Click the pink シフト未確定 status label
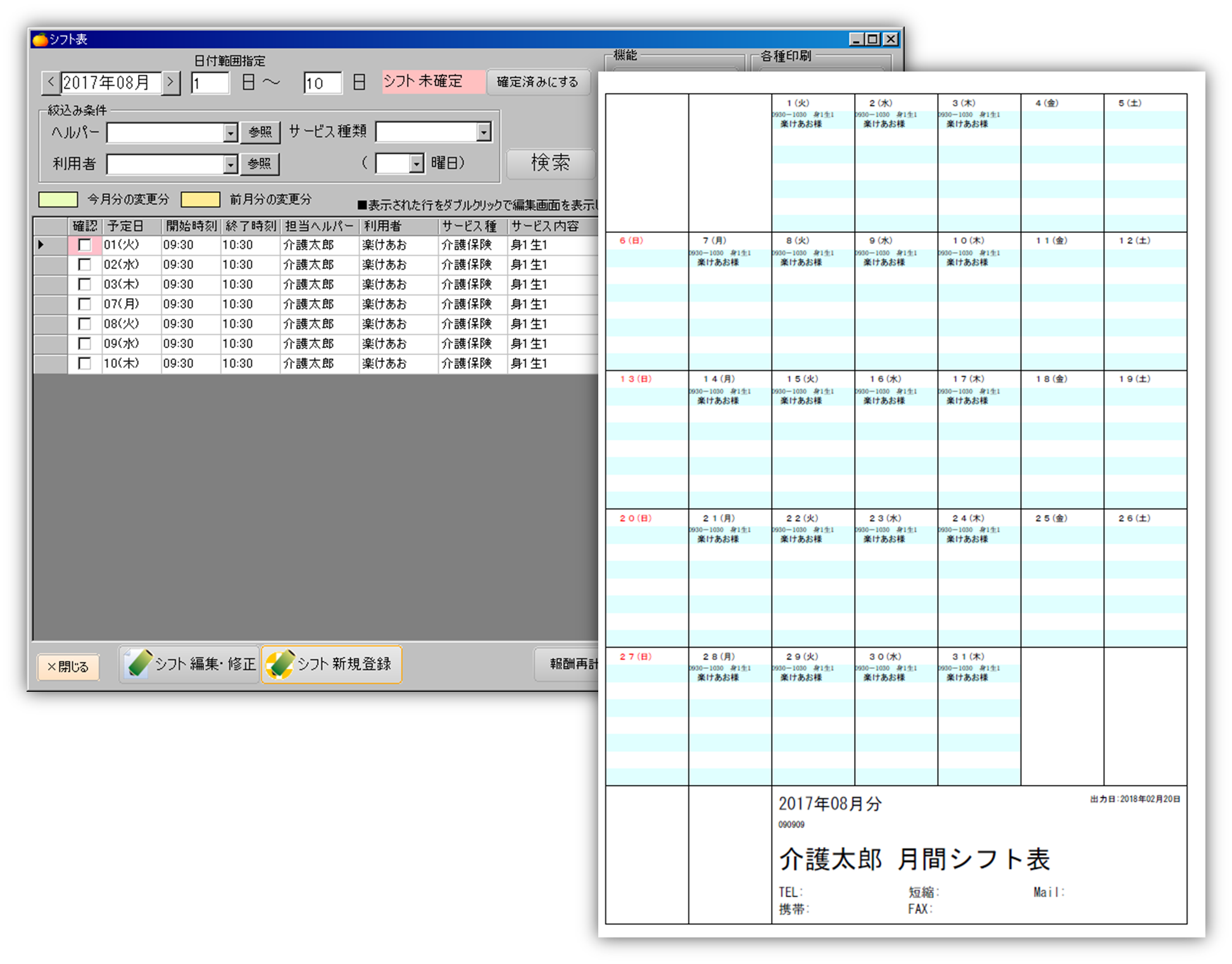Image resolution: width=1232 pixels, height=964 pixels. pos(434,82)
